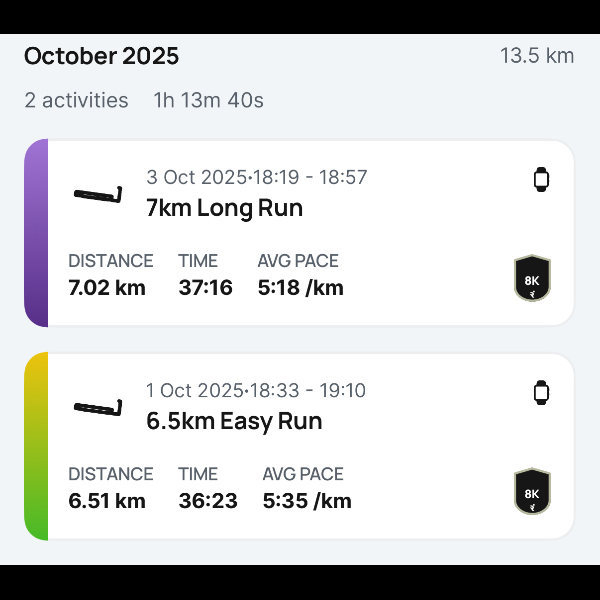Image resolution: width=600 pixels, height=600 pixels.
Task: Click the 7.02 km distance value
Action: (107, 288)
